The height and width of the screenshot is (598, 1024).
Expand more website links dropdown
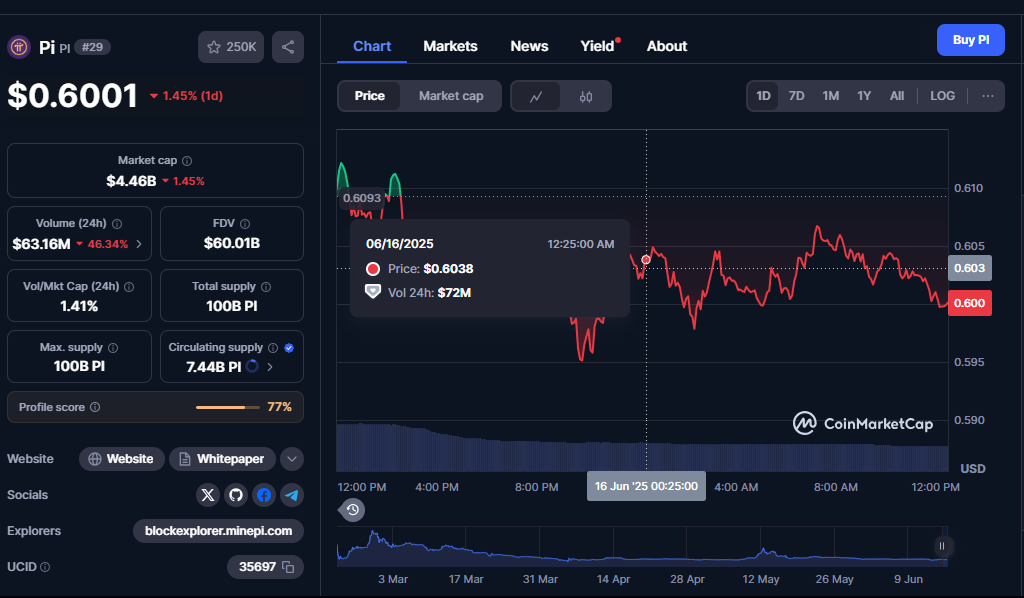(292, 459)
